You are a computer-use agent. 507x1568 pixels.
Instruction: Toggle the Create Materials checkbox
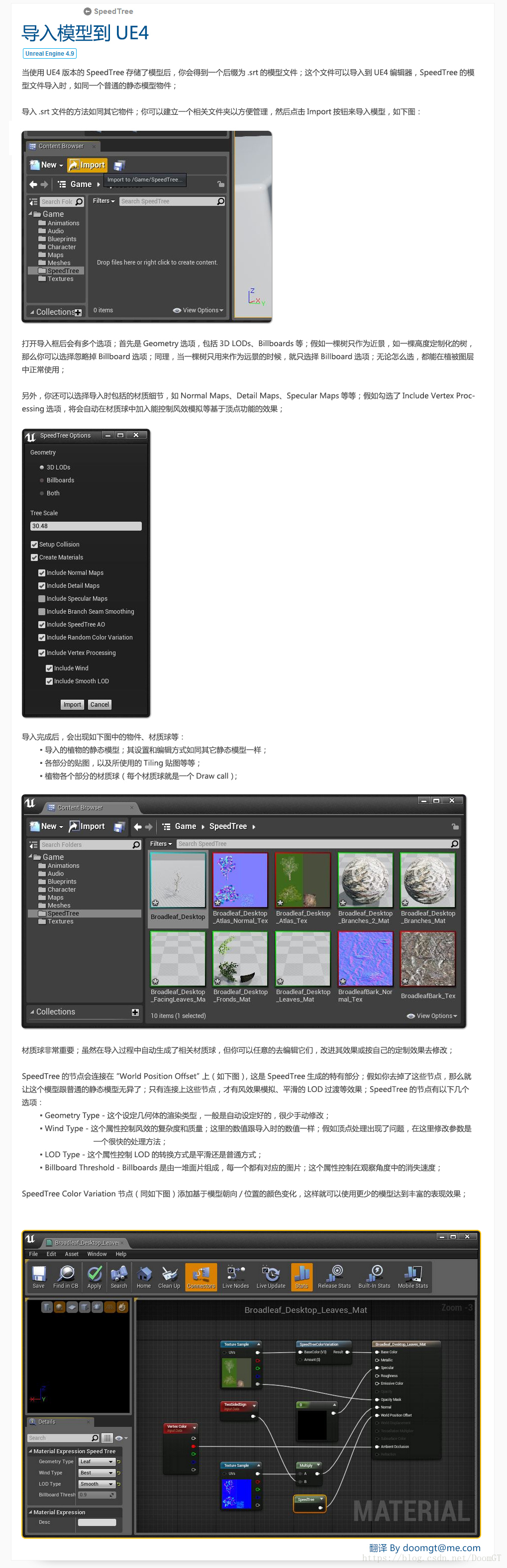(x=35, y=557)
